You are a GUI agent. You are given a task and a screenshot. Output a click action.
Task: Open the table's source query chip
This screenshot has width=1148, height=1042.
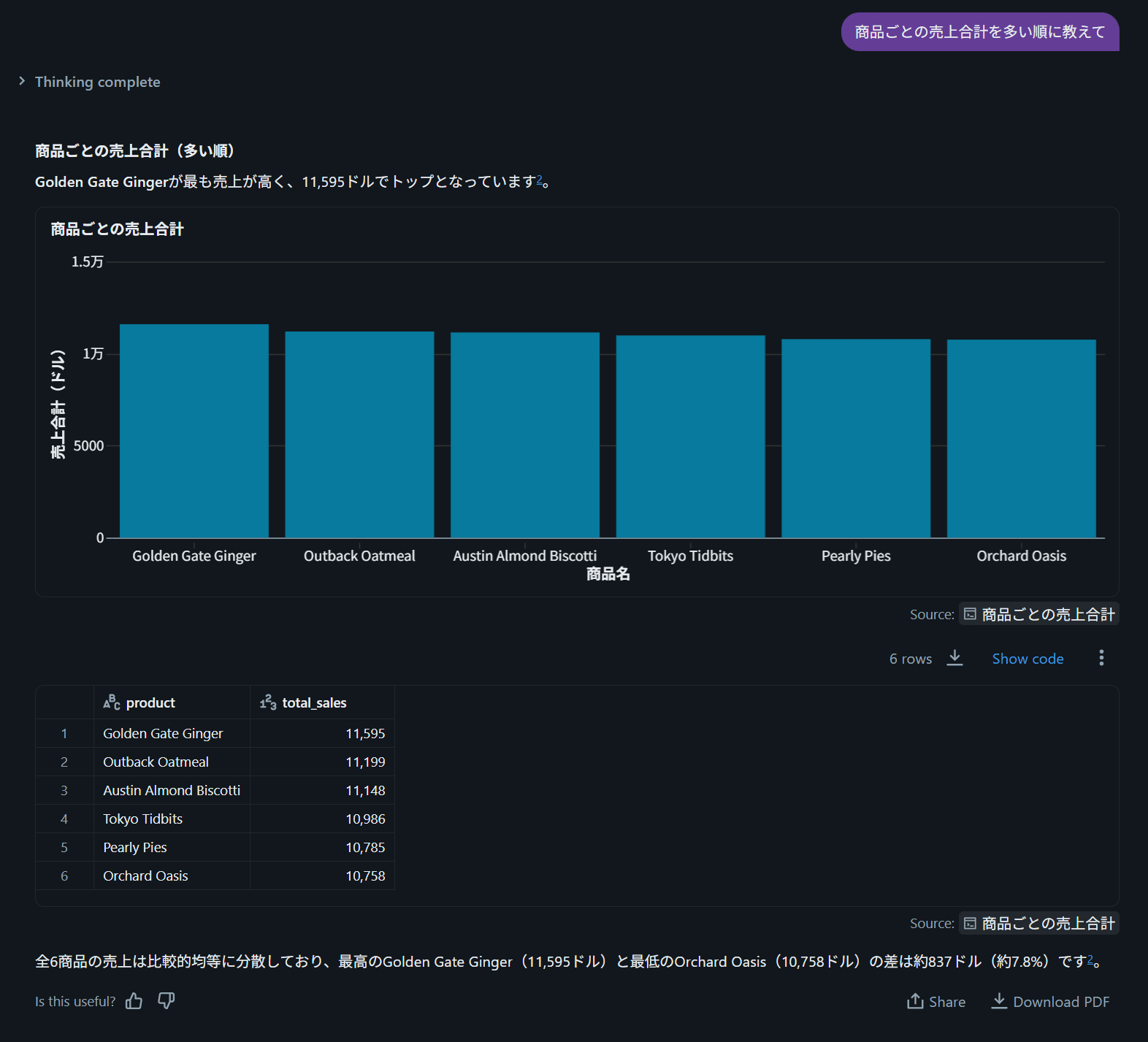[x=1039, y=923]
